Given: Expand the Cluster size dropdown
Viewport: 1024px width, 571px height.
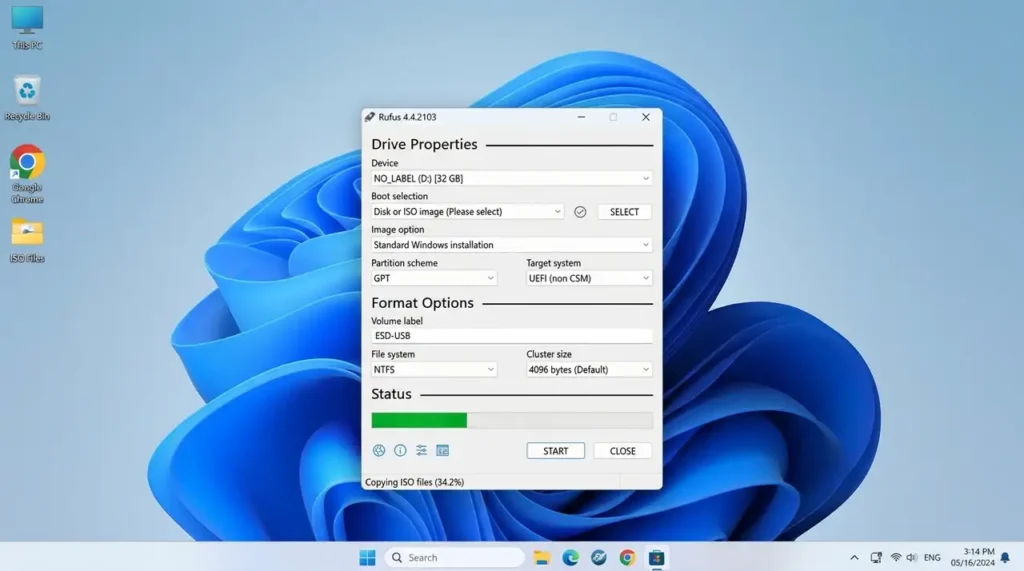Looking at the screenshot, I should pos(589,370).
